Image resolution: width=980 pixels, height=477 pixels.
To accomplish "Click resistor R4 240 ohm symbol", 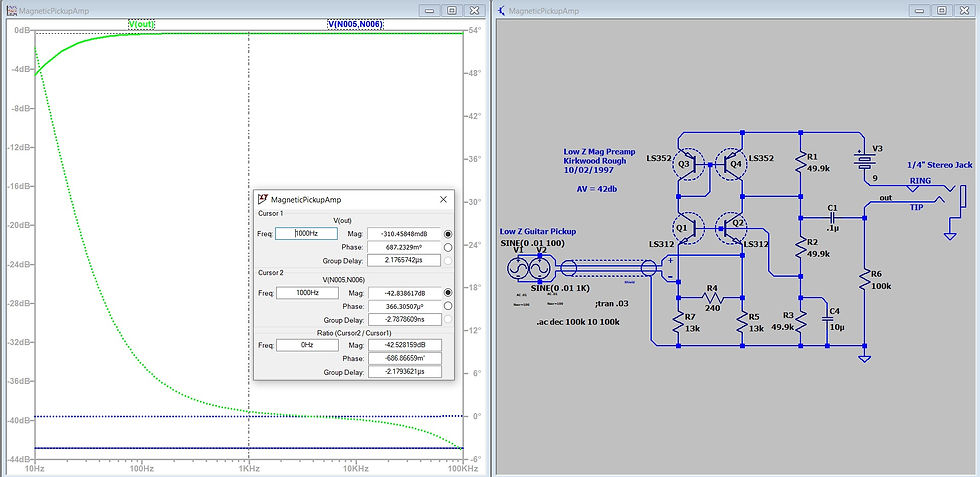I will tap(711, 298).
